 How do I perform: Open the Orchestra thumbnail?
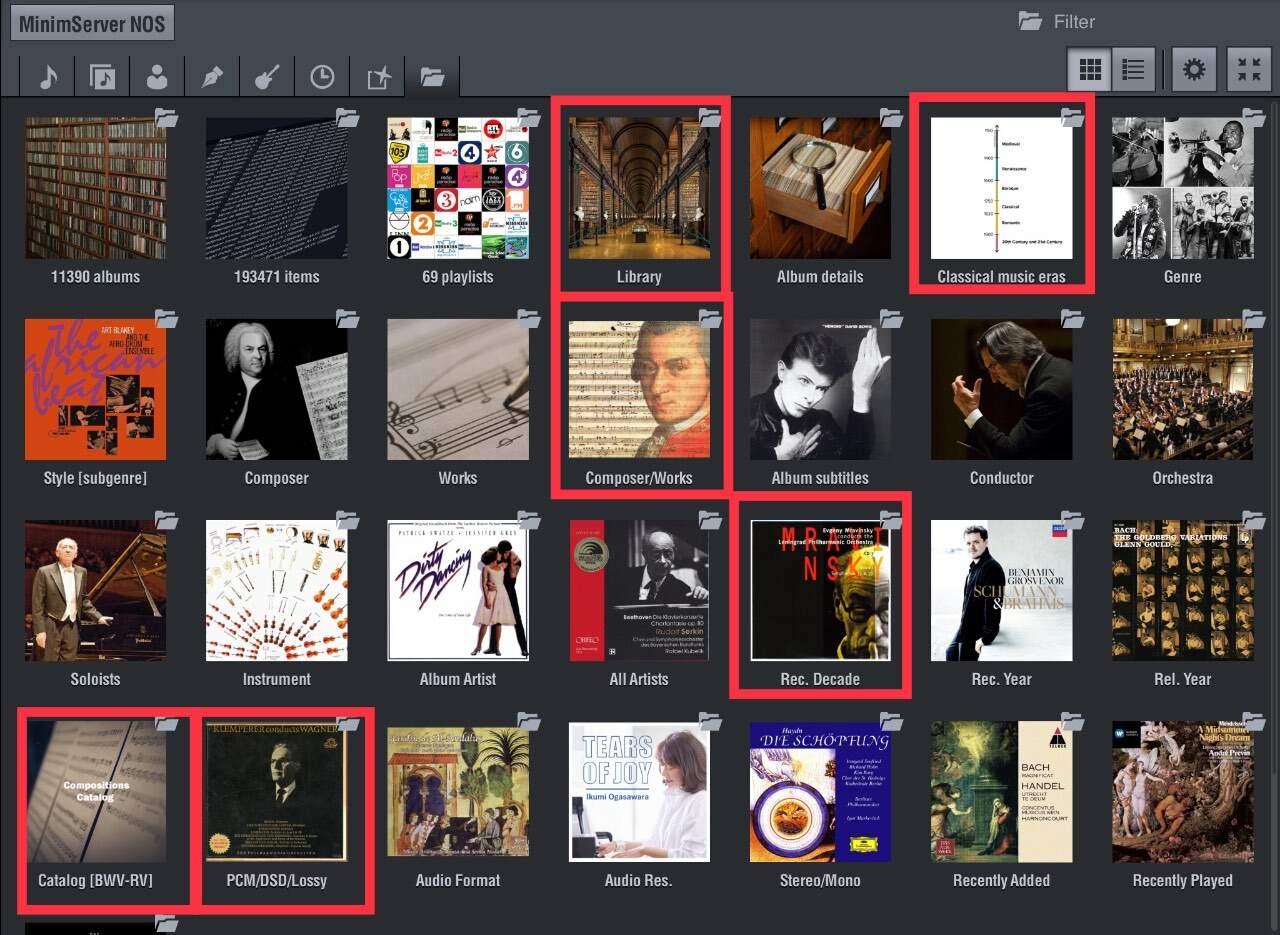pyautogui.click(x=1183, y=389)
